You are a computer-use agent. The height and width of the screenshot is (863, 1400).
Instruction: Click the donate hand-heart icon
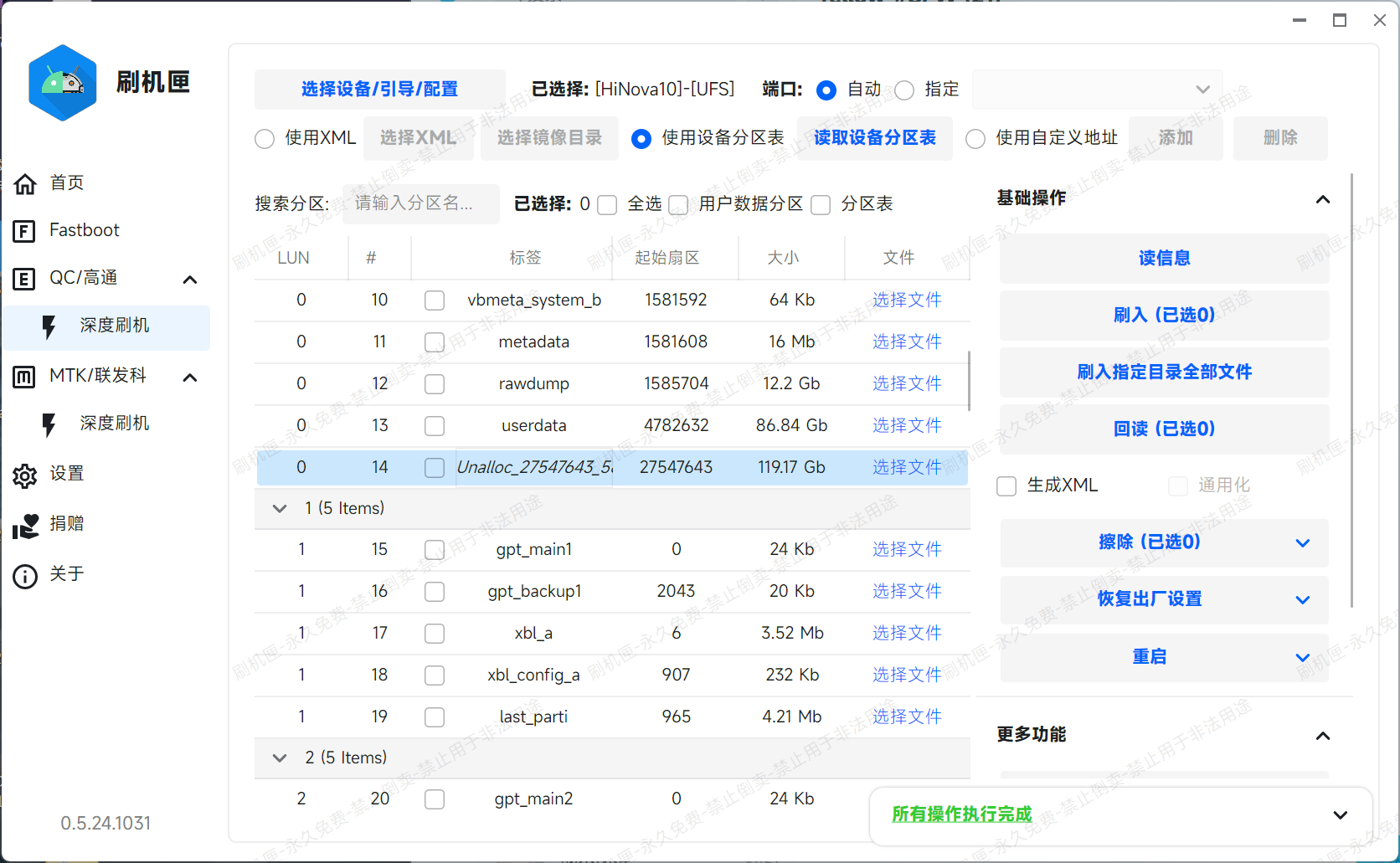25,526
